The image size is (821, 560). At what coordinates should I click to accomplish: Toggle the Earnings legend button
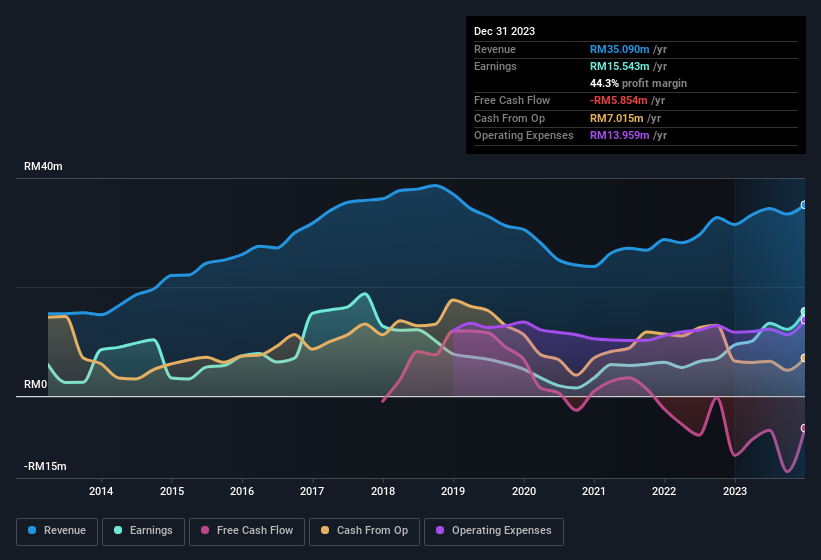click(x=143, y=531)
